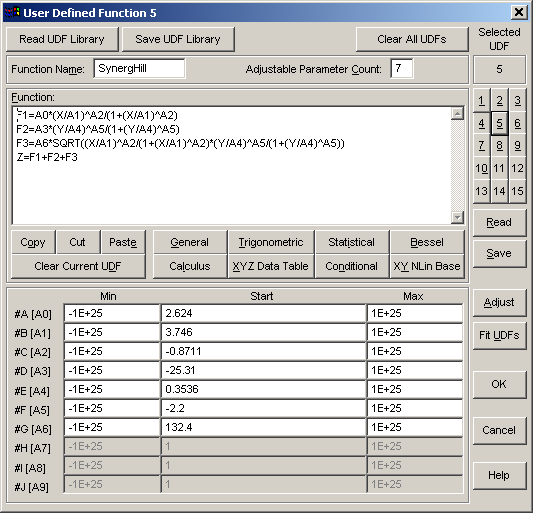533x513 pixels.
Task: Click the Adjust button
Action: click(x=499, y=303)
